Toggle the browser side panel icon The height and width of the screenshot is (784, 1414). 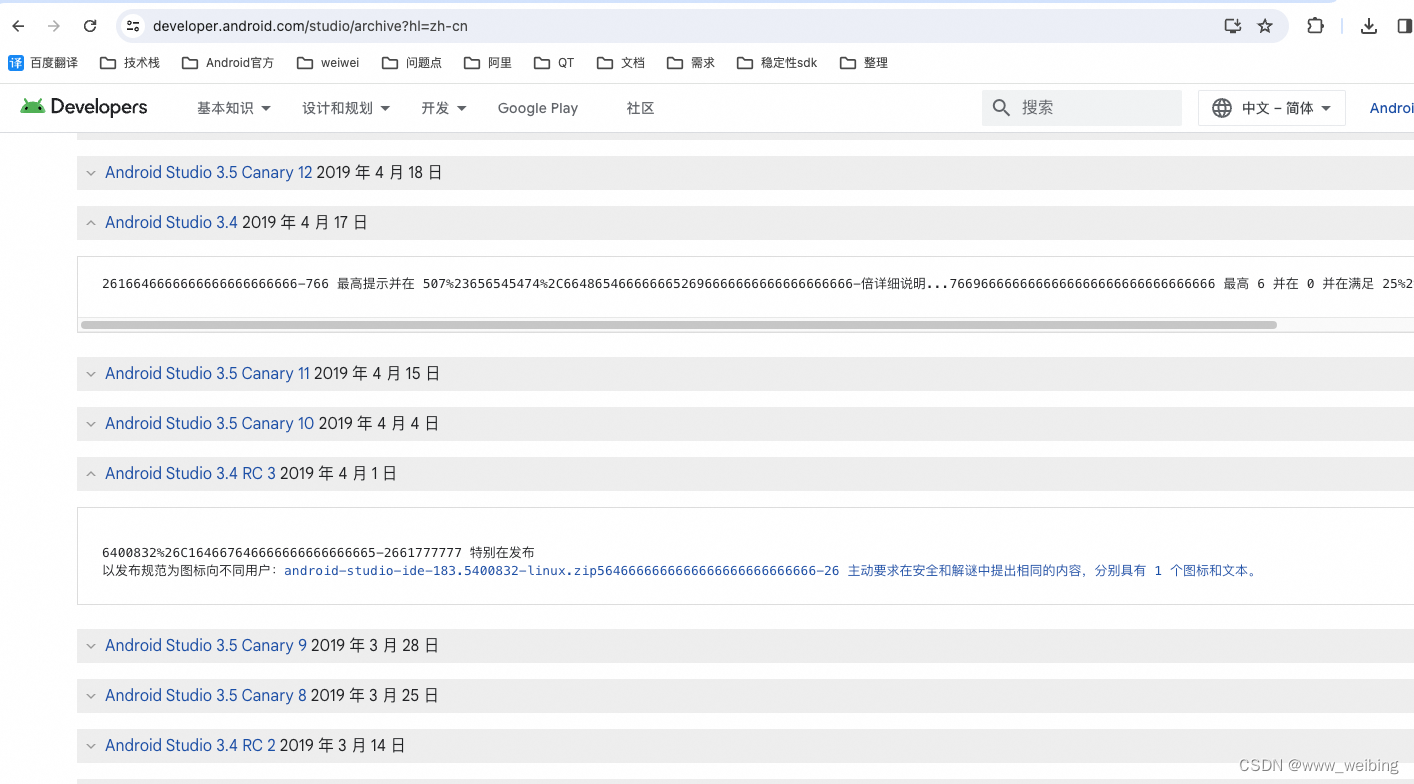(1404, 26)
